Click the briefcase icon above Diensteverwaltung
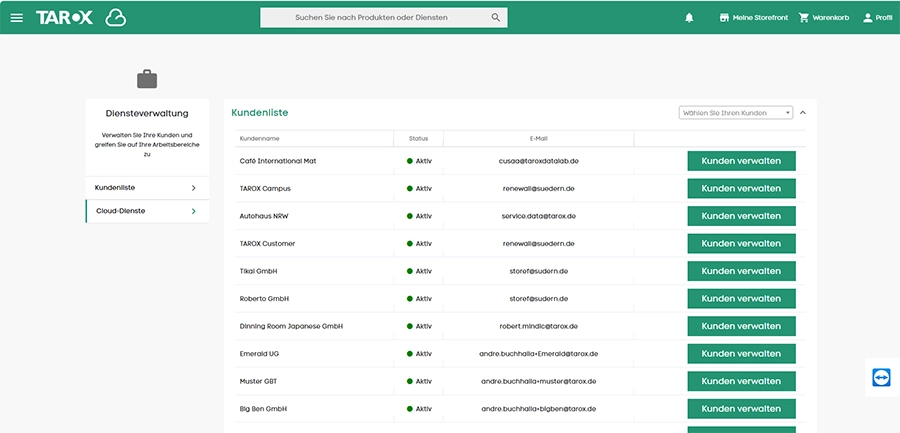Viewport: 900px width, 433px height. tap(147, 79)
